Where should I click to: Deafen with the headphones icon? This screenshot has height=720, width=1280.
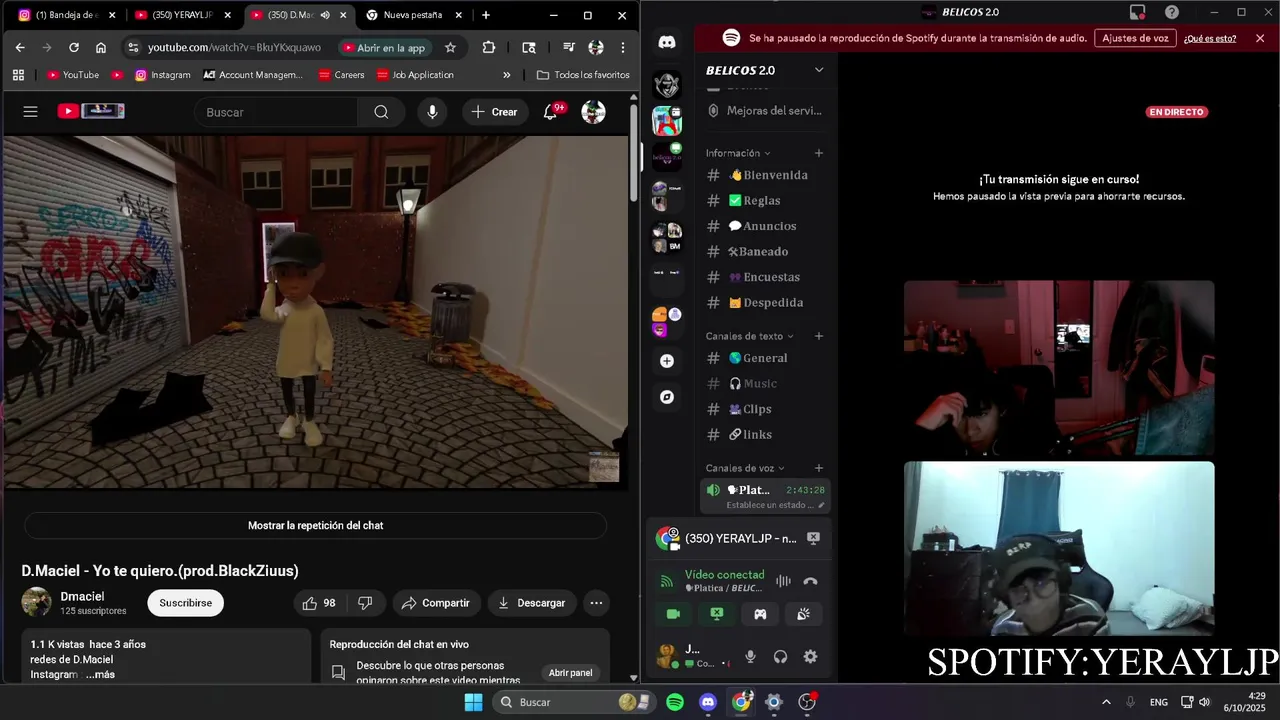pos(780,657)
